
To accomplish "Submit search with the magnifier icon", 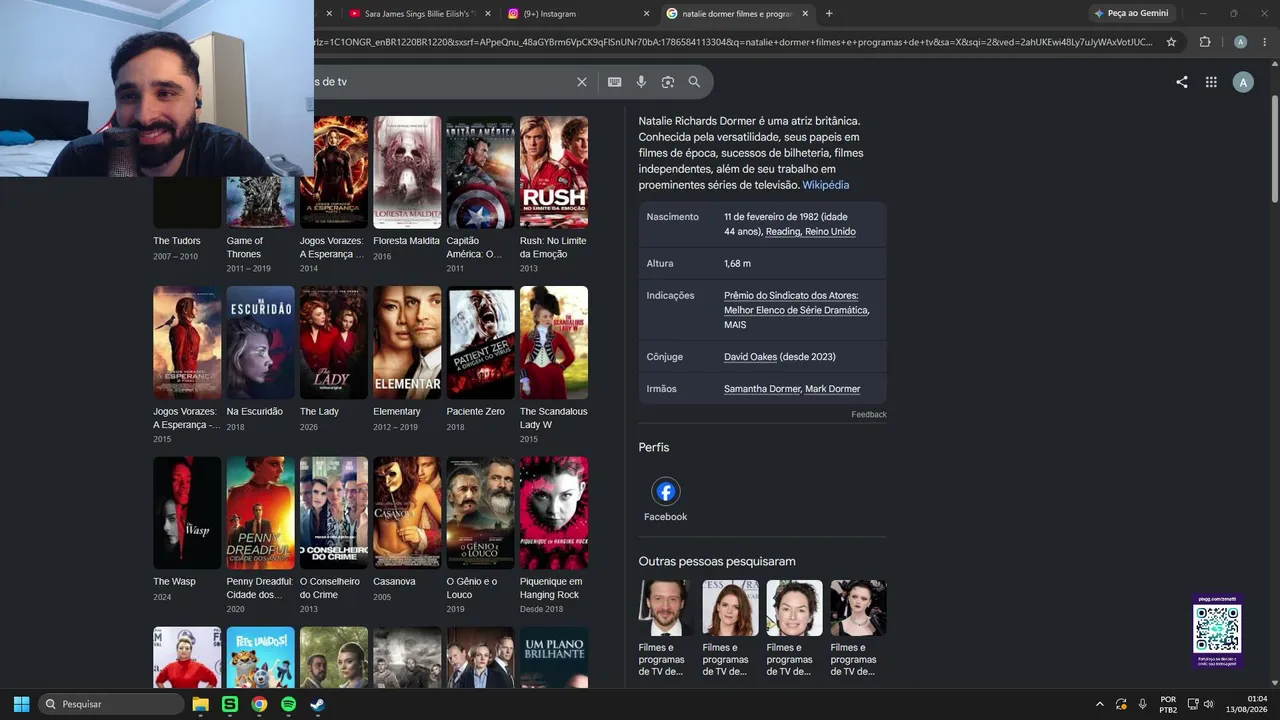I will 694,82.
